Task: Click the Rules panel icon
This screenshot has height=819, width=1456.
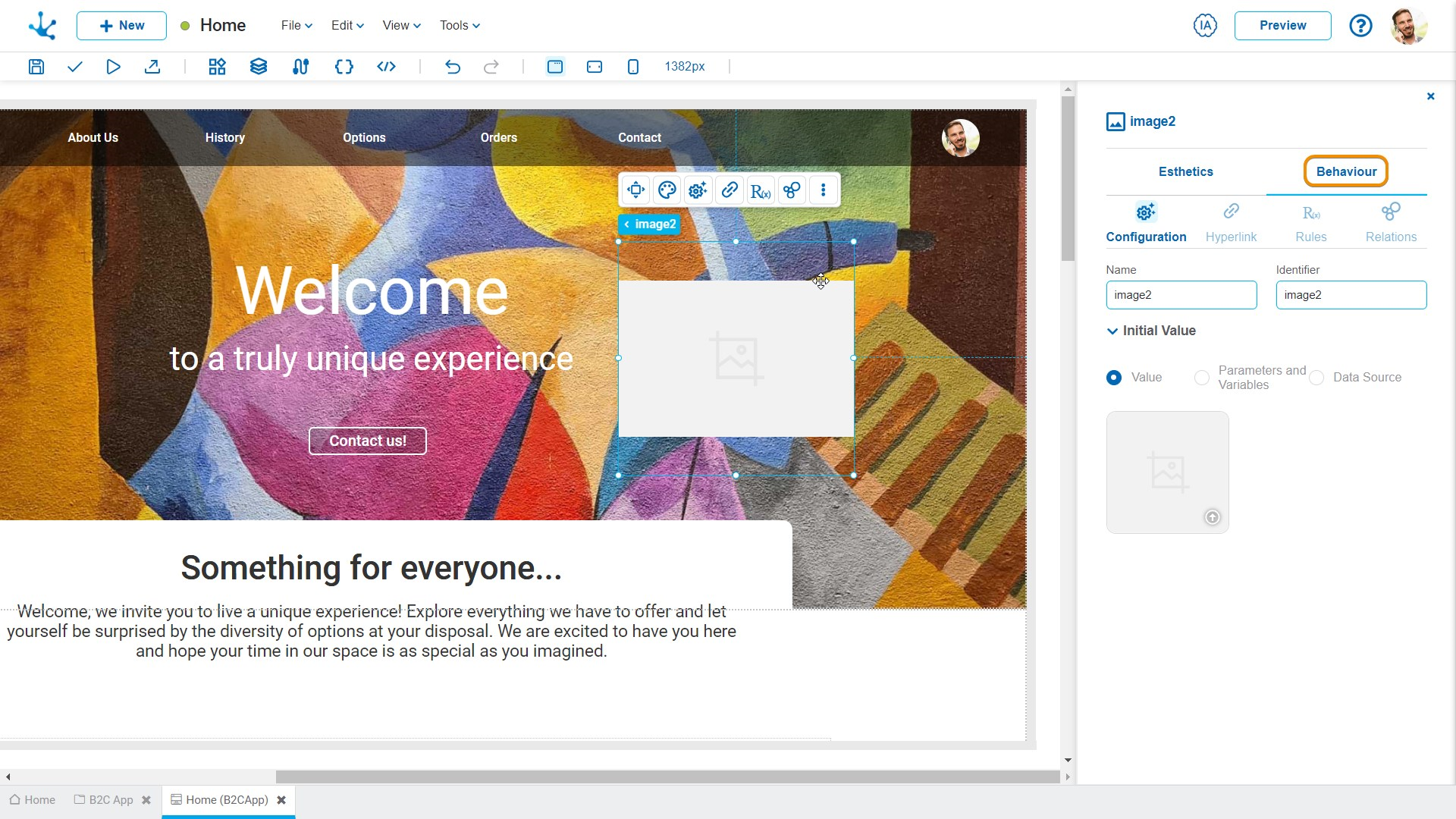Action: click(1311, 212)
